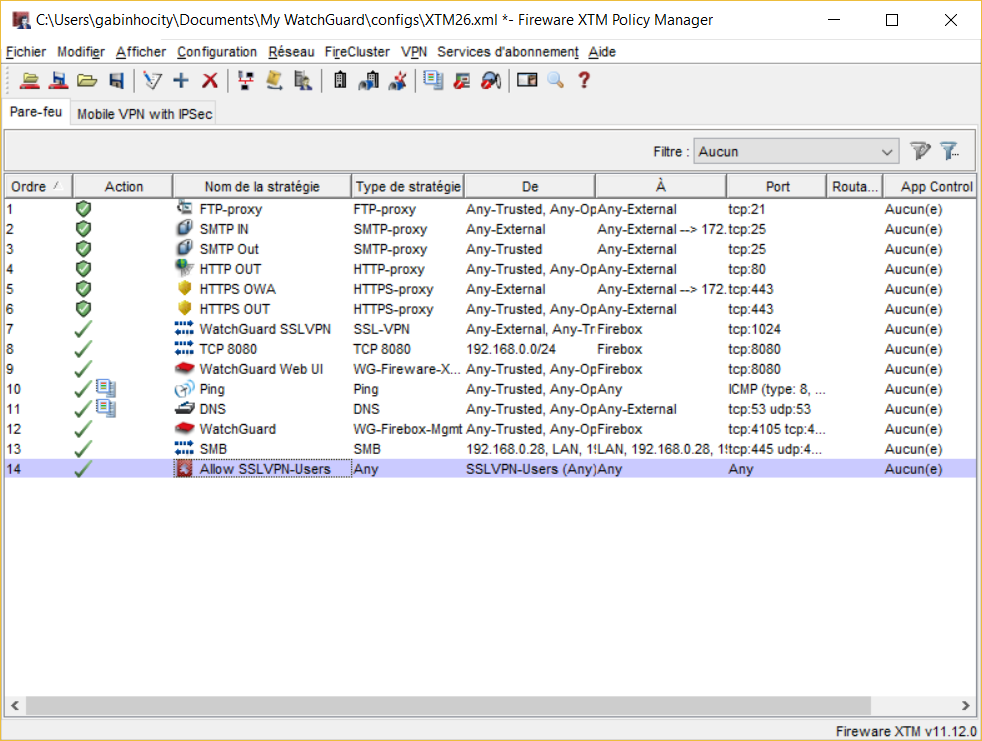
Task: Delete selected policy with red X icon
Action: (x=210, y=80)
